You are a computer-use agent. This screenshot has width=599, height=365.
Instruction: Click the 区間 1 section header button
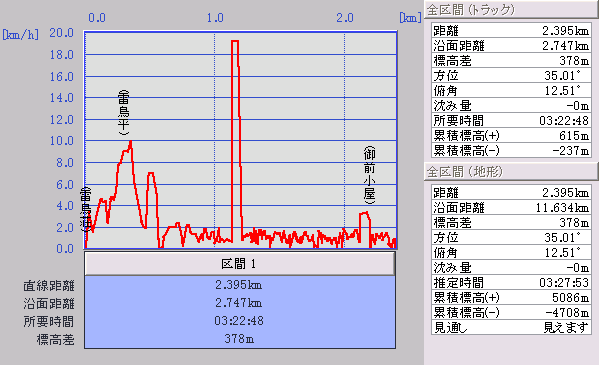(x=240, y=263)
